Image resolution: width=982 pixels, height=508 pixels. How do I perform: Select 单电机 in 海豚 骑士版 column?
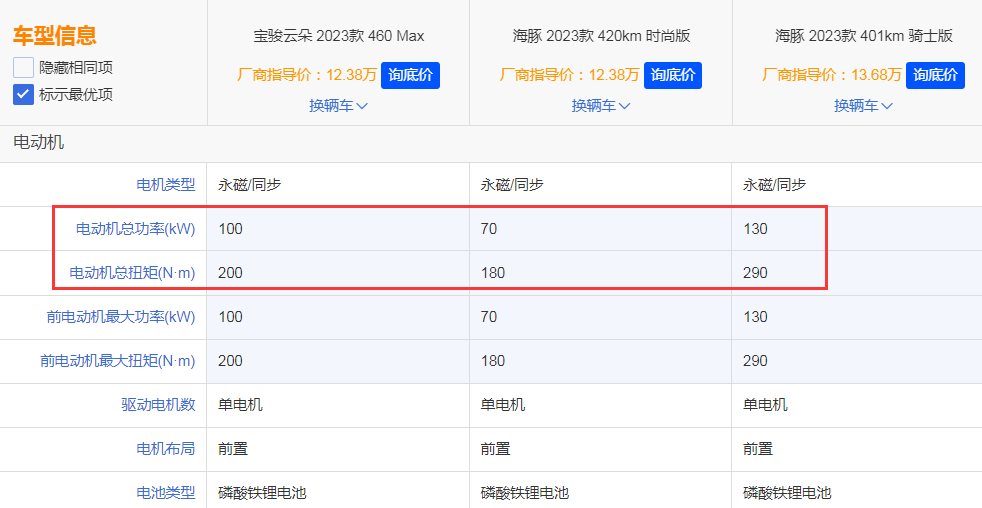click(765, 405)
